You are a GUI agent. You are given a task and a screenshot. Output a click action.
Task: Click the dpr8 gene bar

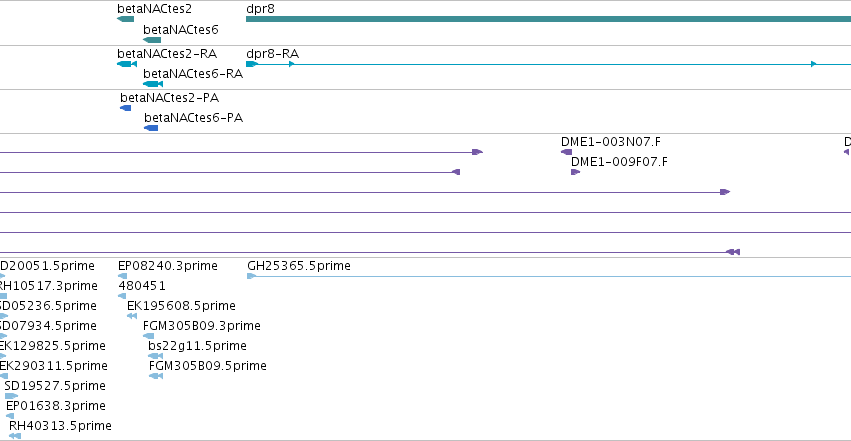pyautogui.click(x=548, y=19)
